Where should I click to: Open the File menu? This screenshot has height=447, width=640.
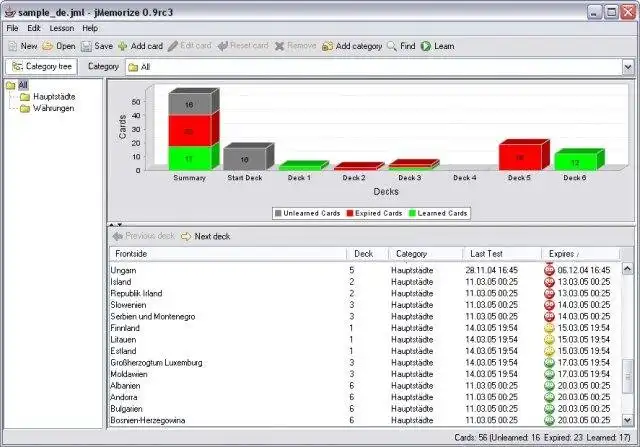pyautogui.click(x=12, y=28)
